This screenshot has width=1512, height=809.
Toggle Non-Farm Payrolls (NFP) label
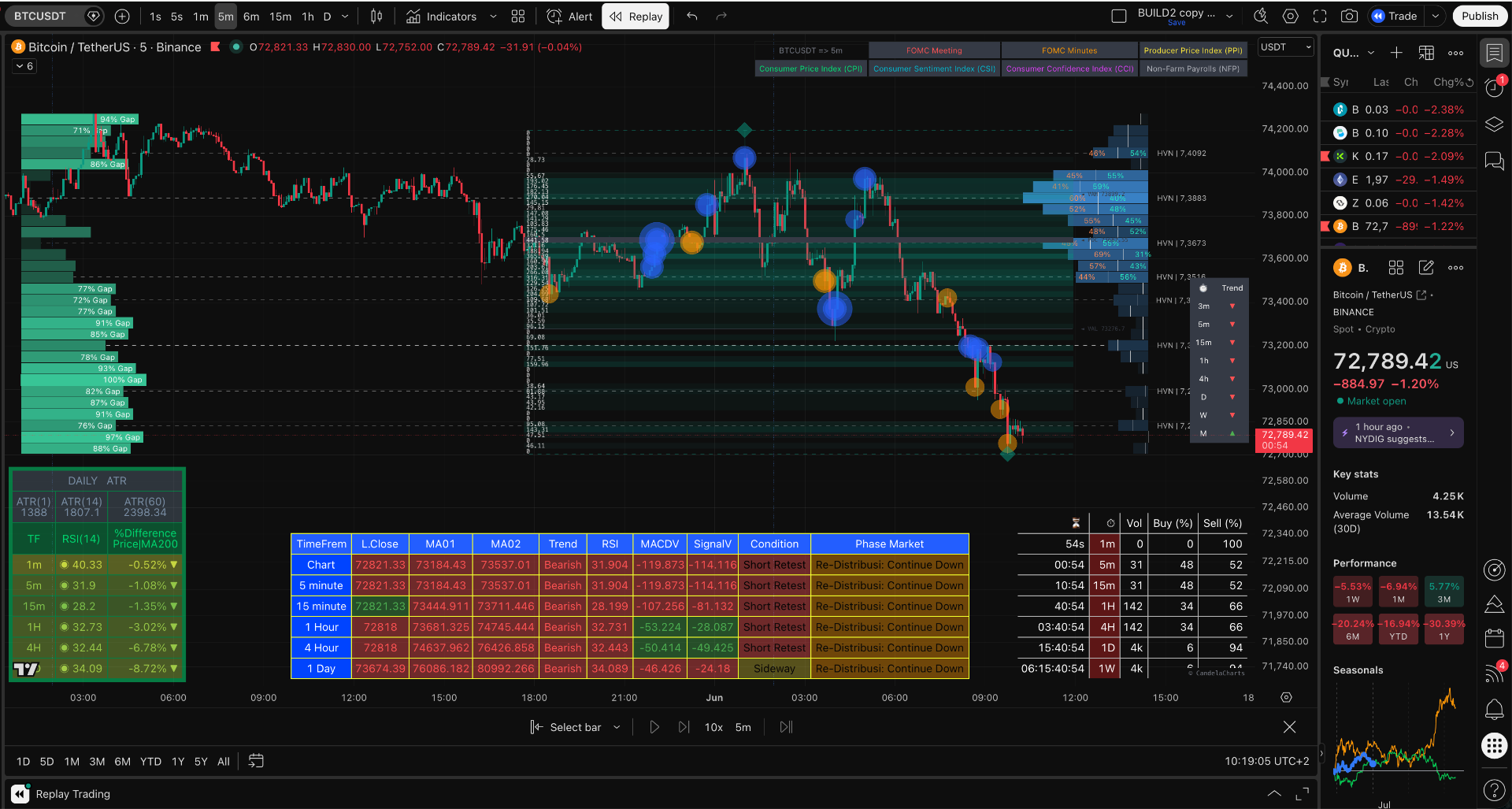[1193, 69]
